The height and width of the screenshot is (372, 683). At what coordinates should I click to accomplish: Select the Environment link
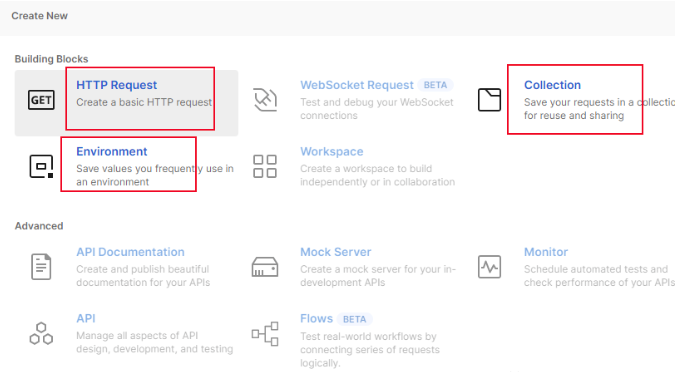112,152
